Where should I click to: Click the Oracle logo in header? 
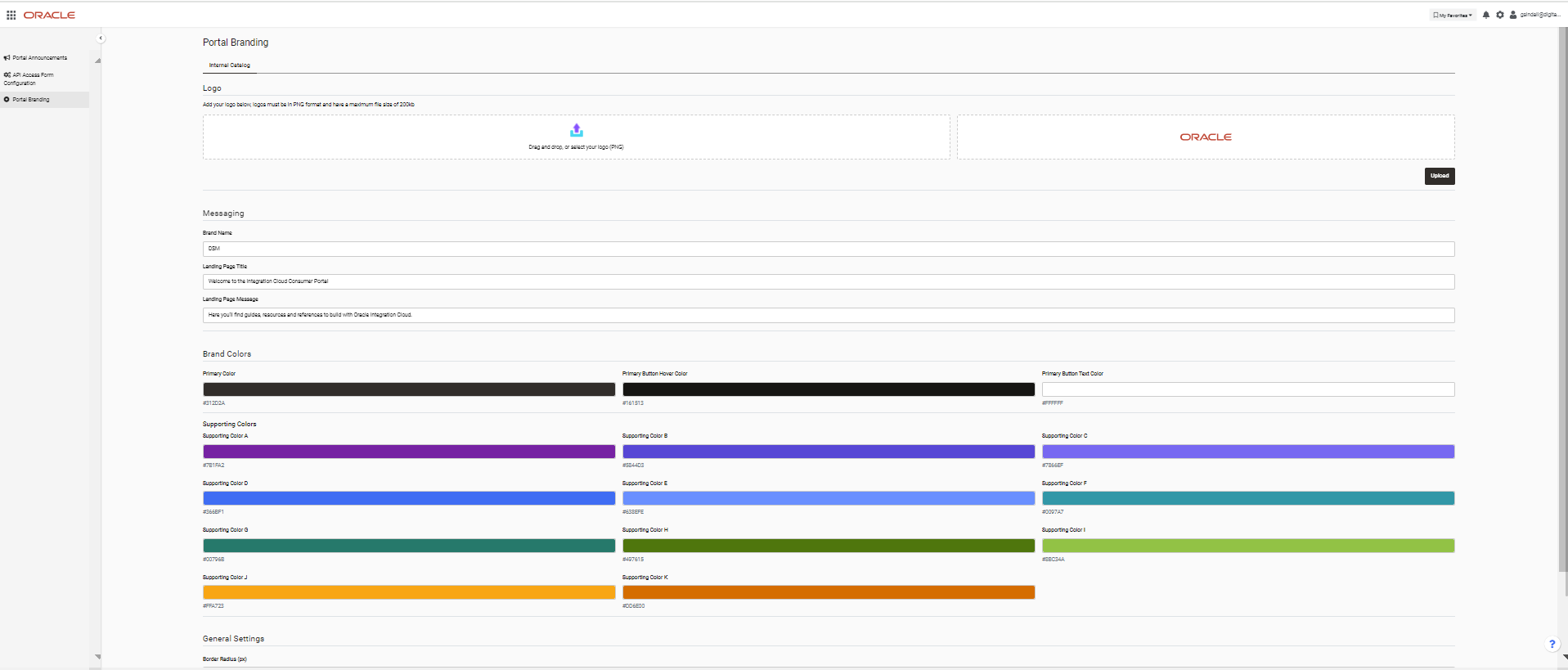(x=49, y=15)
